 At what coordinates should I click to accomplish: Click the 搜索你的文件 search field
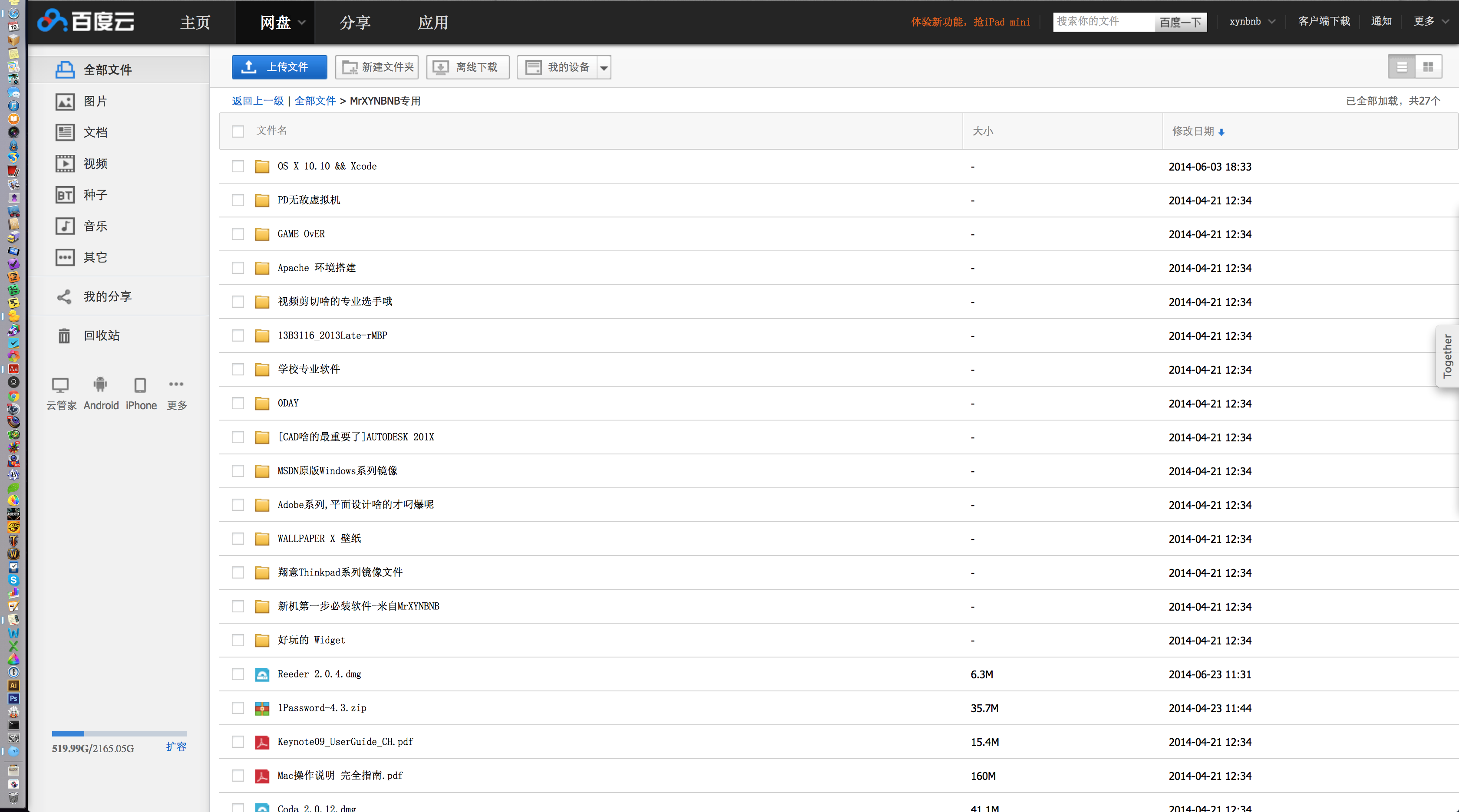click(x=1103, y=22)
